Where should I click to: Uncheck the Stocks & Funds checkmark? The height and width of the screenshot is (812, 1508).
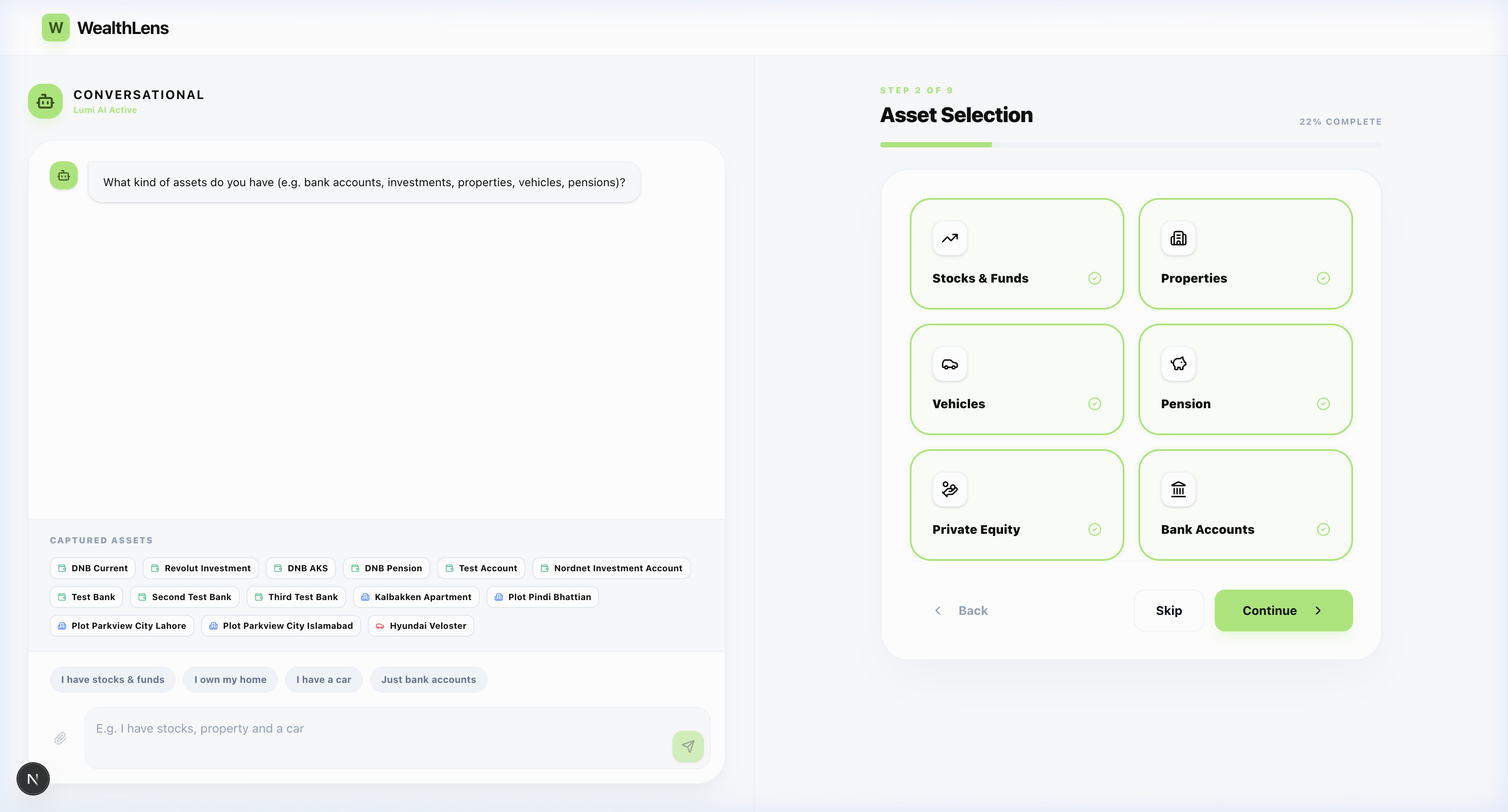1094,279
